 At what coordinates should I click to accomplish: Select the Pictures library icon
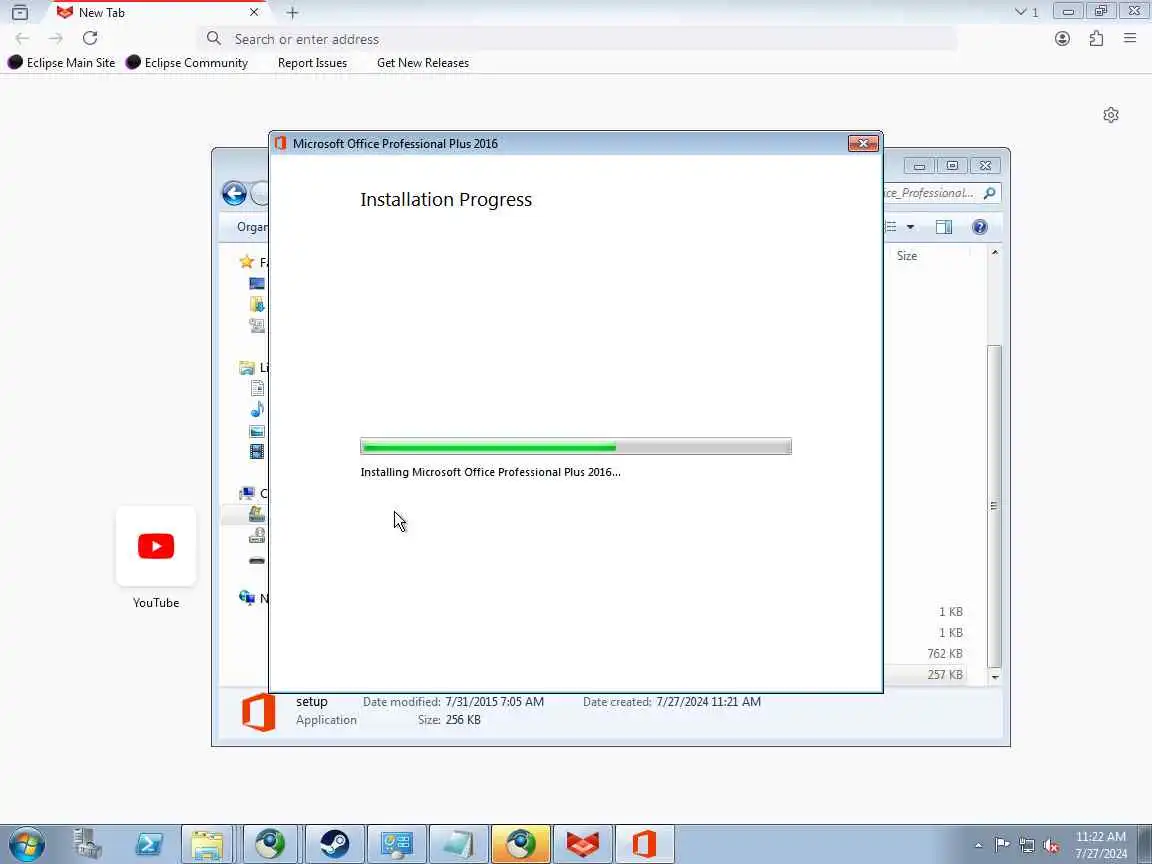pyautogui.click(x=257, y=431)
